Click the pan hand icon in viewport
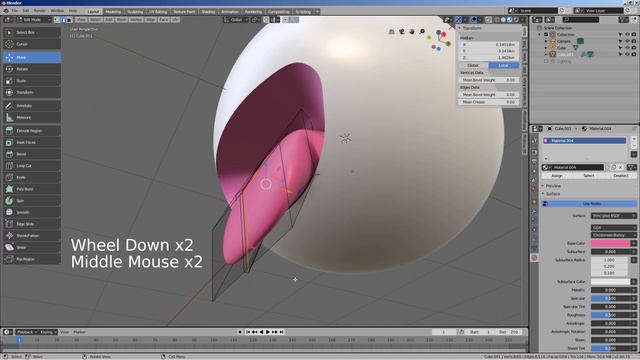 pyautogui.click(x=412, y=31)
